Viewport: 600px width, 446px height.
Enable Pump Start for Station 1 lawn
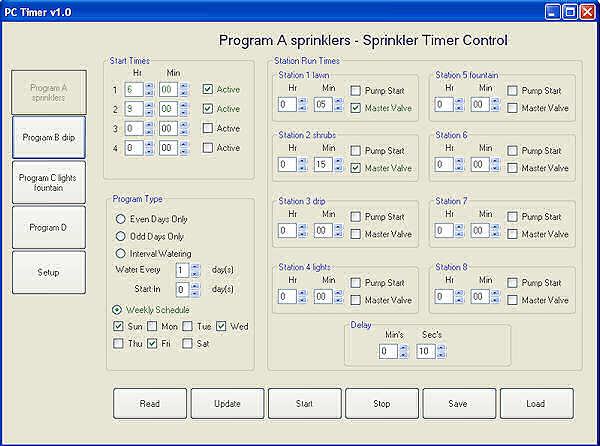[x=355, y=91]
